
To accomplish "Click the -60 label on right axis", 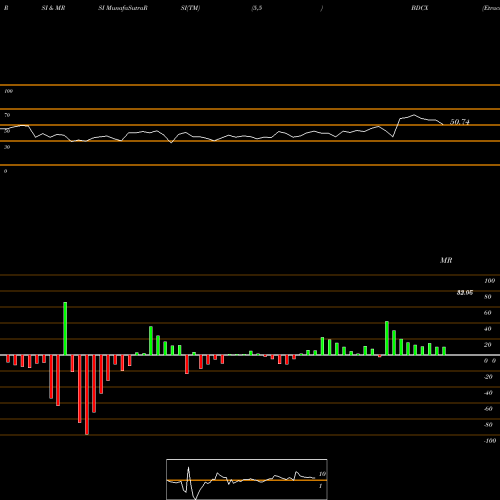I will 488,409.
